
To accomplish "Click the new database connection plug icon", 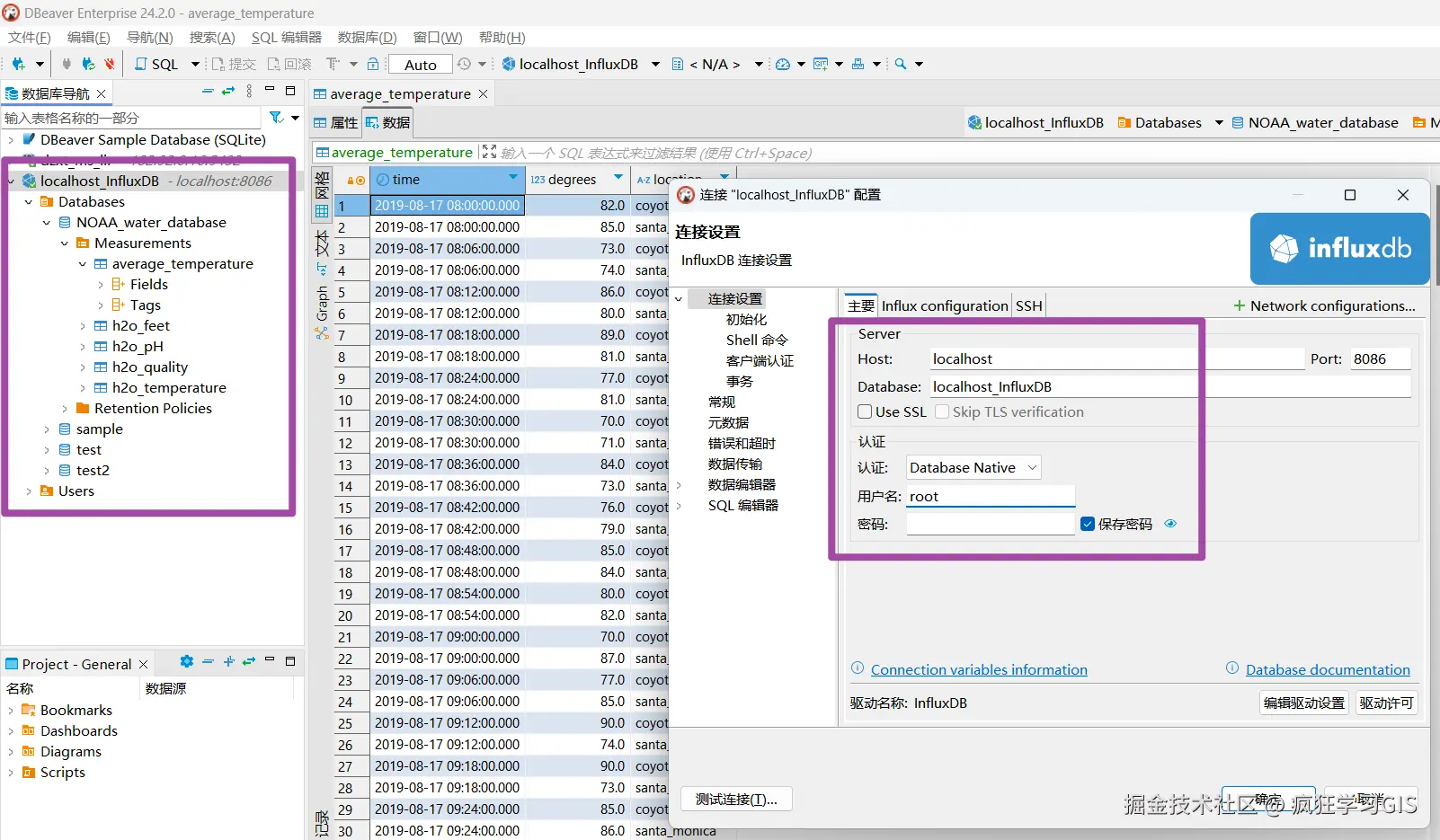I will (x=18, y=64).
